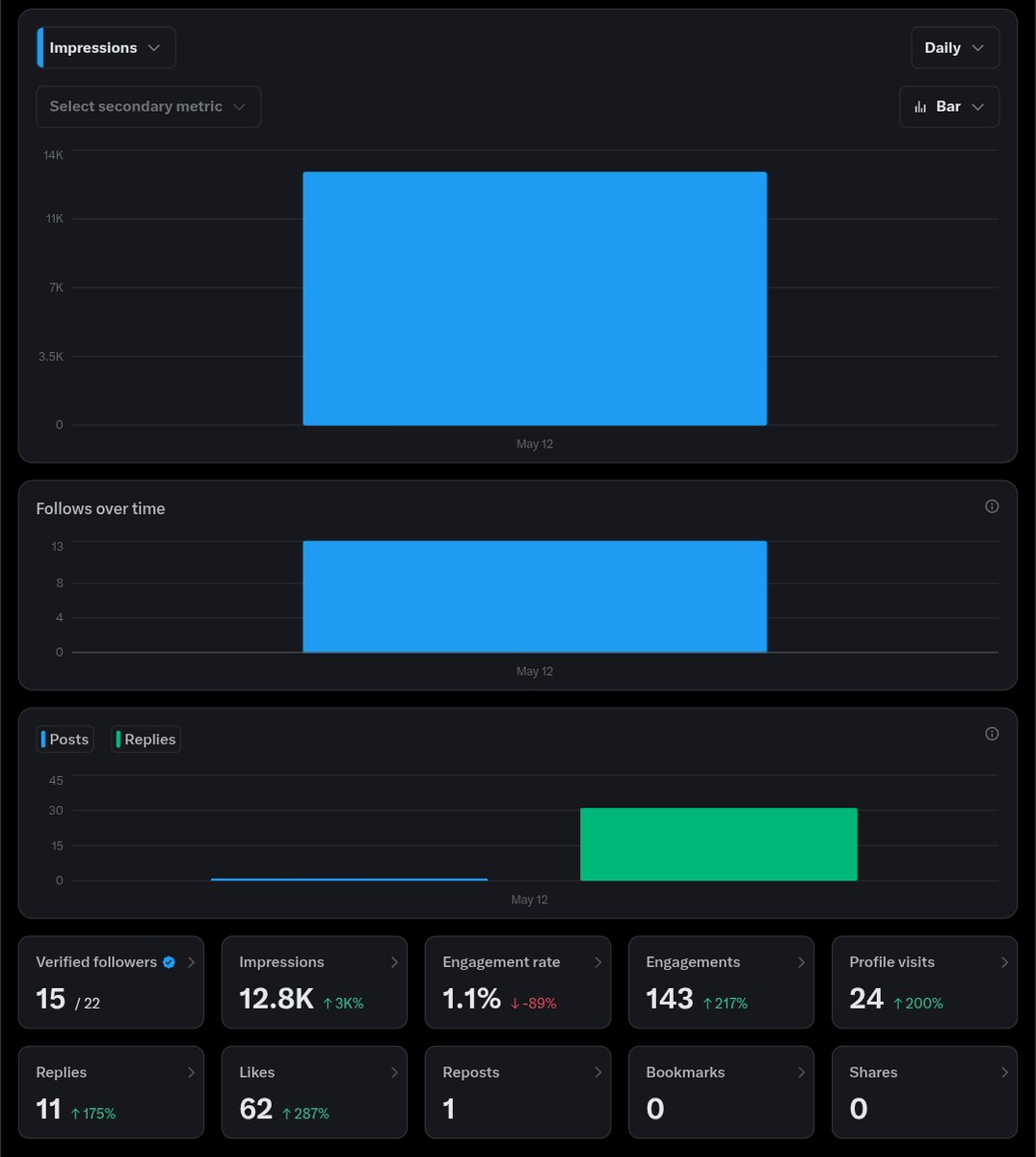This screenshot has width=1036, height=1157.
Task: Click the '↑200%' profile visits change value
Action: point(918,1003)
